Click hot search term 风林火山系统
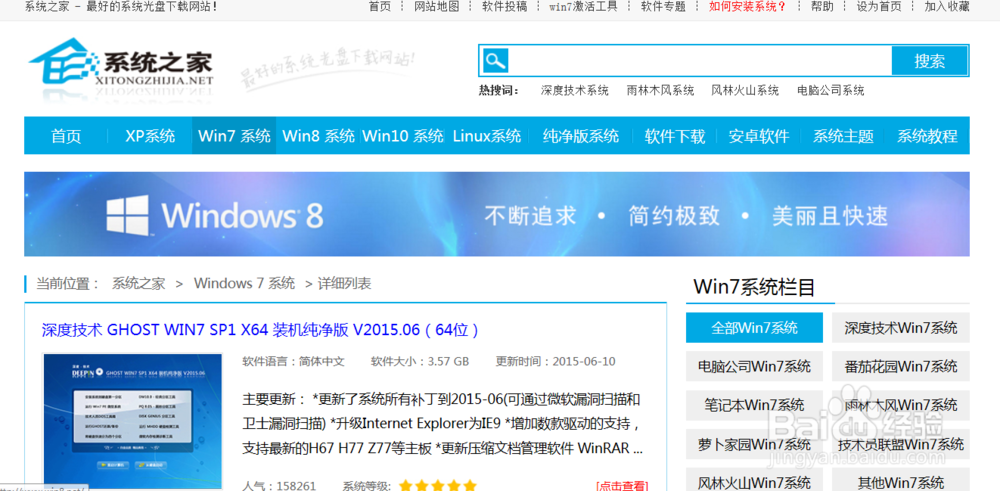This screenshot has width=1000, height=491. click(x=745, y=91)
